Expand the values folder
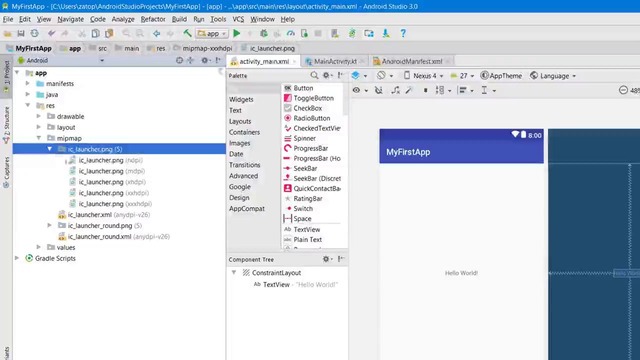This screenshot has height=360, width=640. (39, 247)
